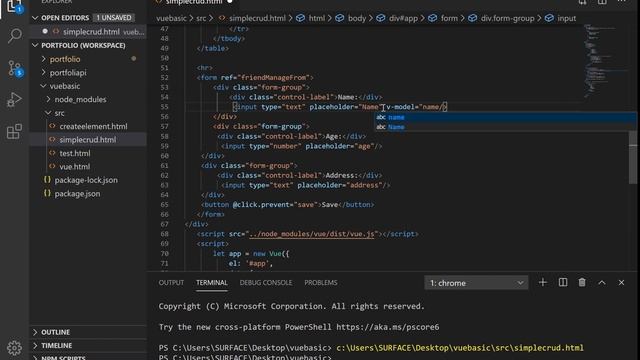Switch to the PROBLEMS tab
The width and height of the screenshot is (640, 360).
(321, 282)
